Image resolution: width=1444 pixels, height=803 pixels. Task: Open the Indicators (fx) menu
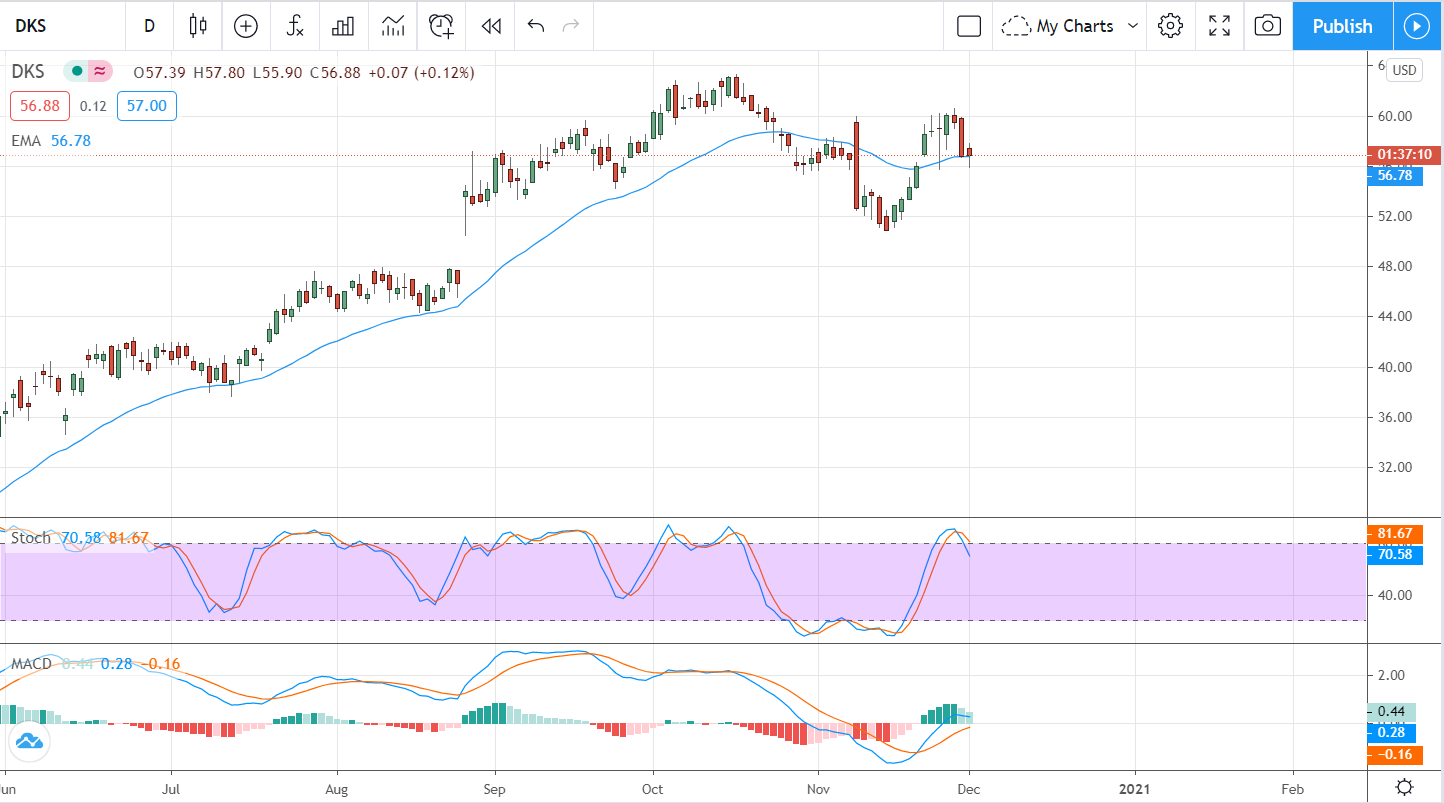pos(295,26)
